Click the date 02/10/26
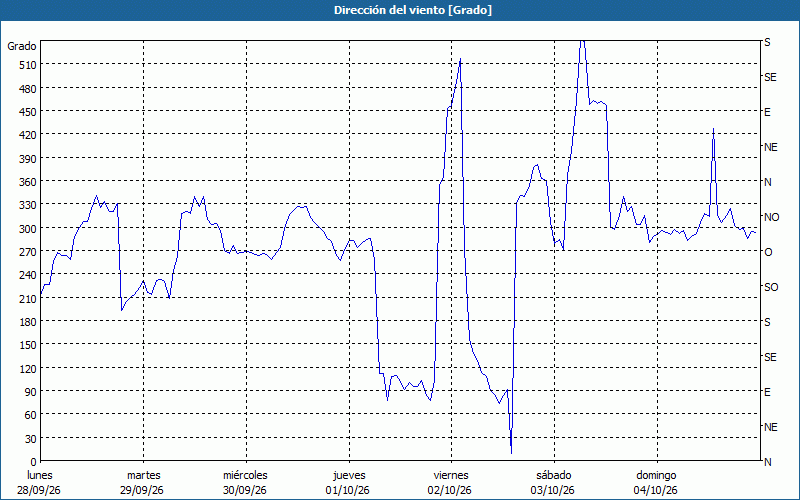This screenshot has height=500, width=800. pyautogui.click(x=450, y=490)
